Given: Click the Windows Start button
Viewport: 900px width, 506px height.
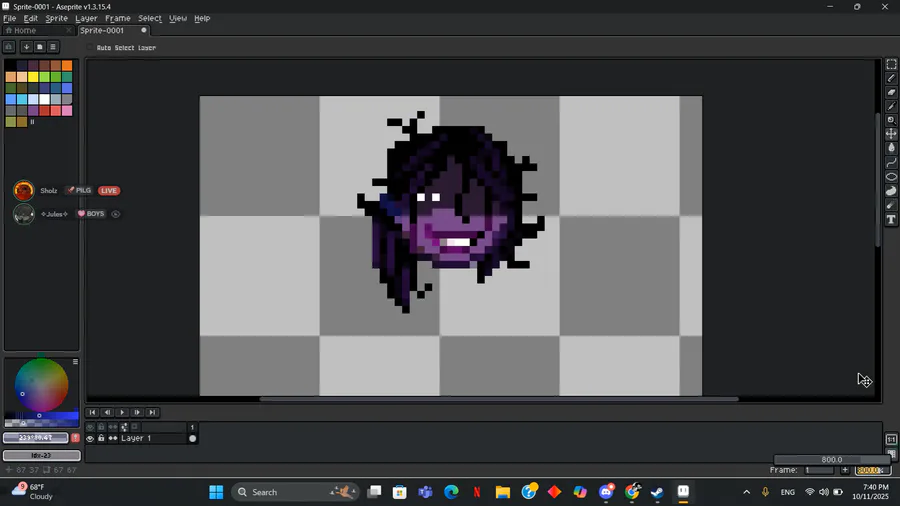Looking at the screenshot, I should click(x=216, y=492).
